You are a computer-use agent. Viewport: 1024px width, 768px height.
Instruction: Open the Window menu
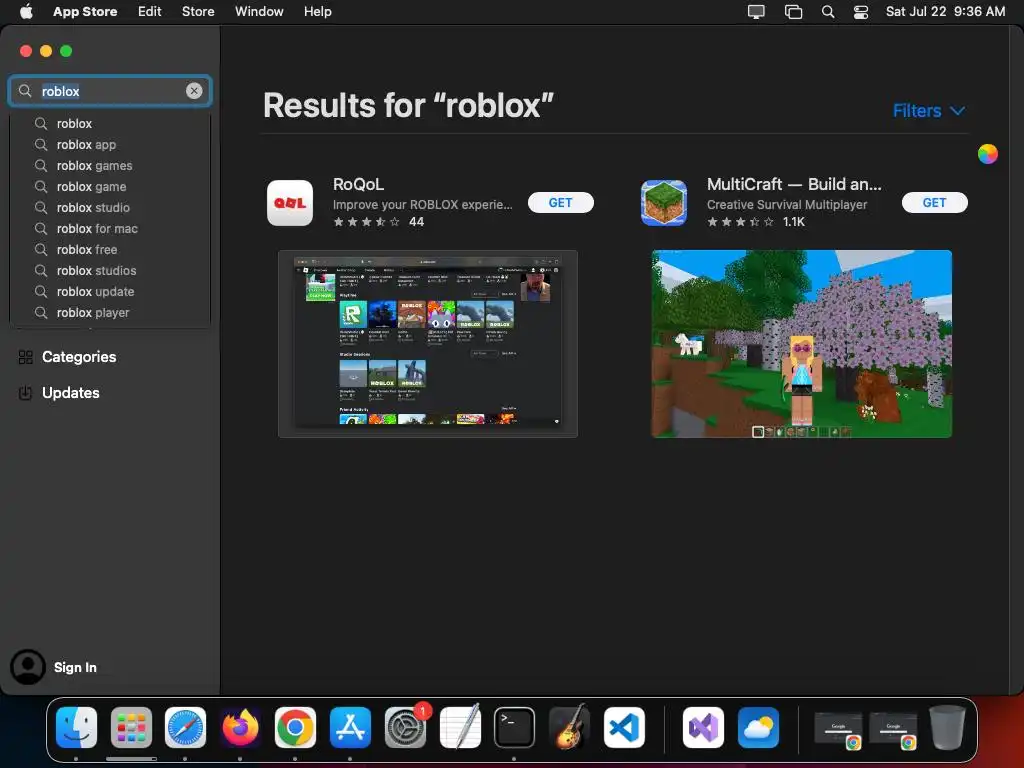[259, 11]
